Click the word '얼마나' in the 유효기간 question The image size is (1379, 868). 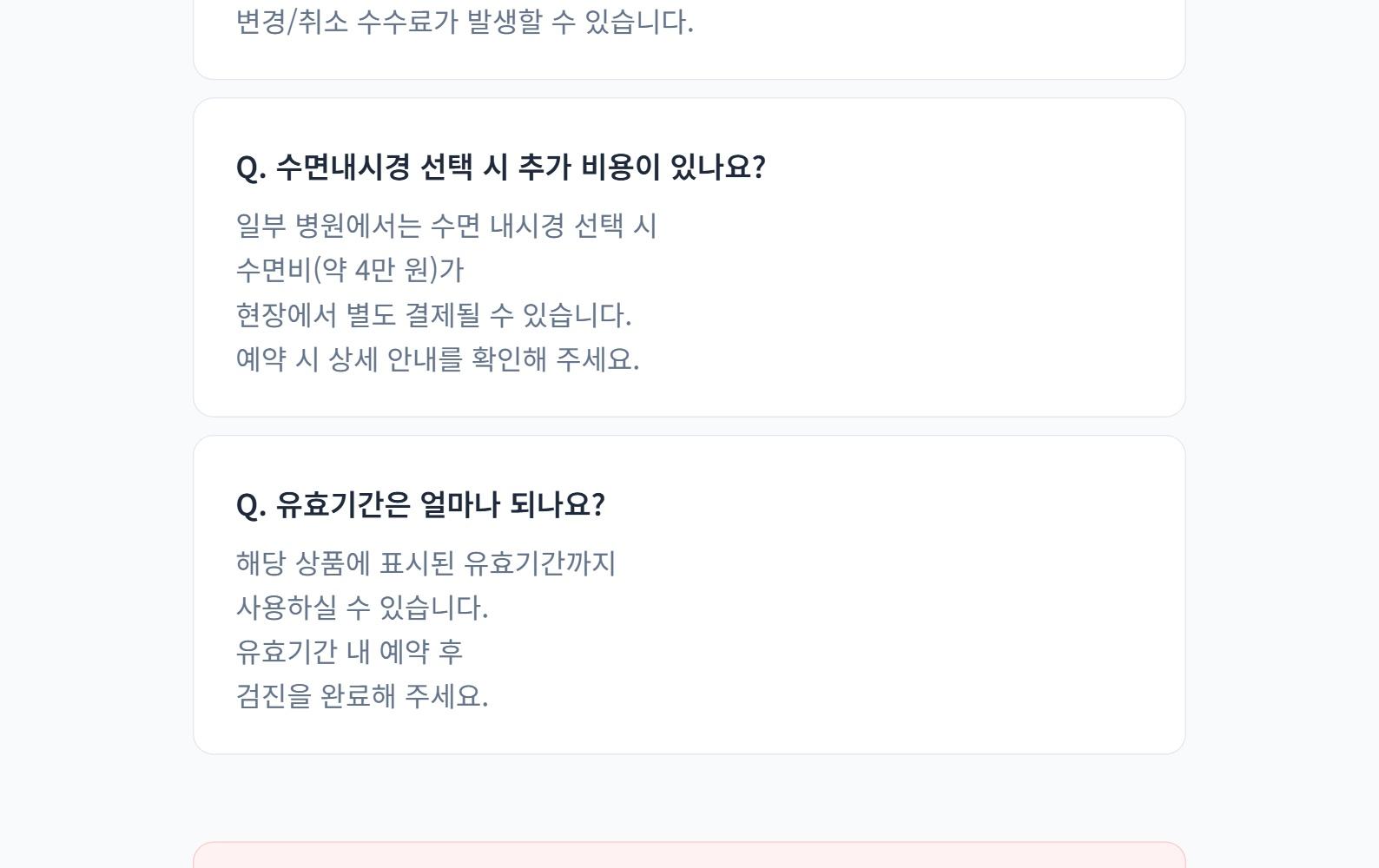[x=459, y=505]
